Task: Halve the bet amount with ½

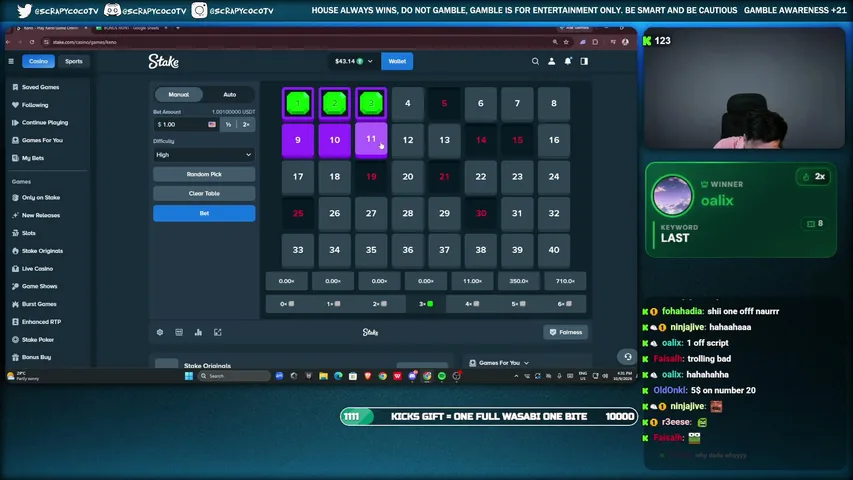Action: coord(228,125)
